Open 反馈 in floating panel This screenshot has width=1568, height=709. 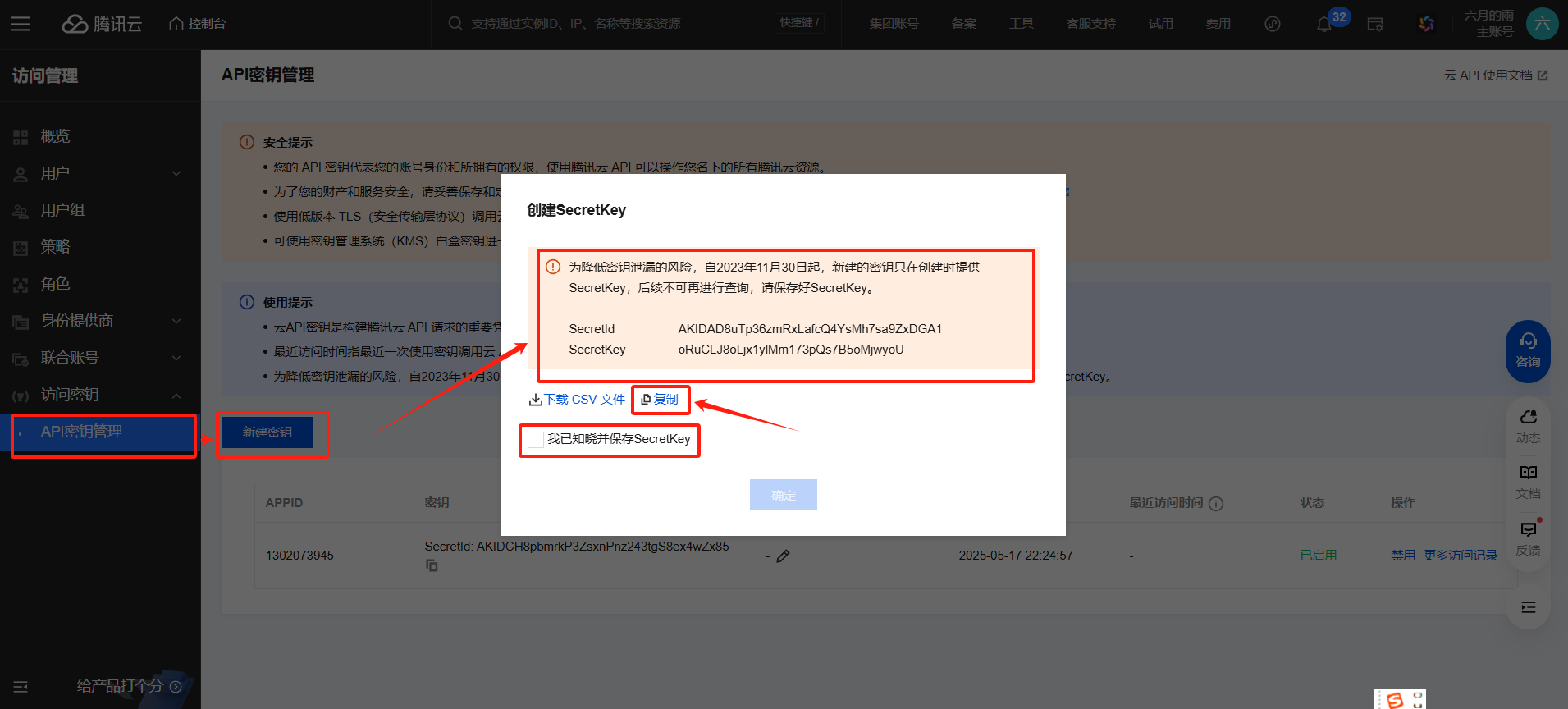pos(1528,538)
